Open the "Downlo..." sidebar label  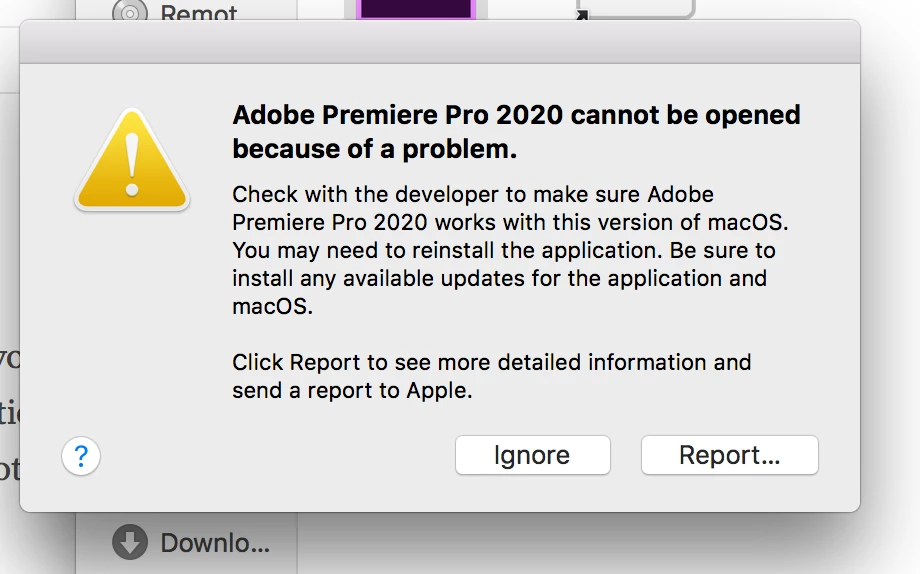click(x=215, y=544)
